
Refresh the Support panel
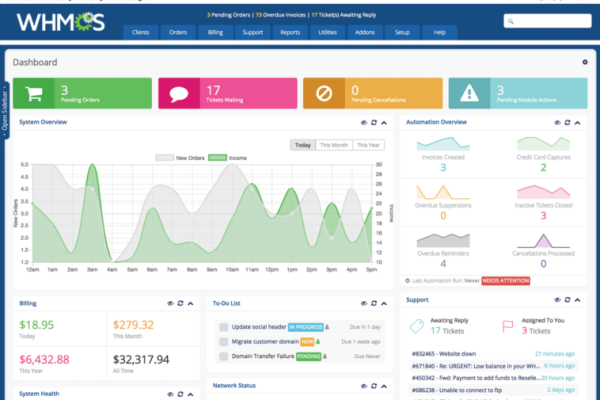pyautogui.click(x=567, y=300)
